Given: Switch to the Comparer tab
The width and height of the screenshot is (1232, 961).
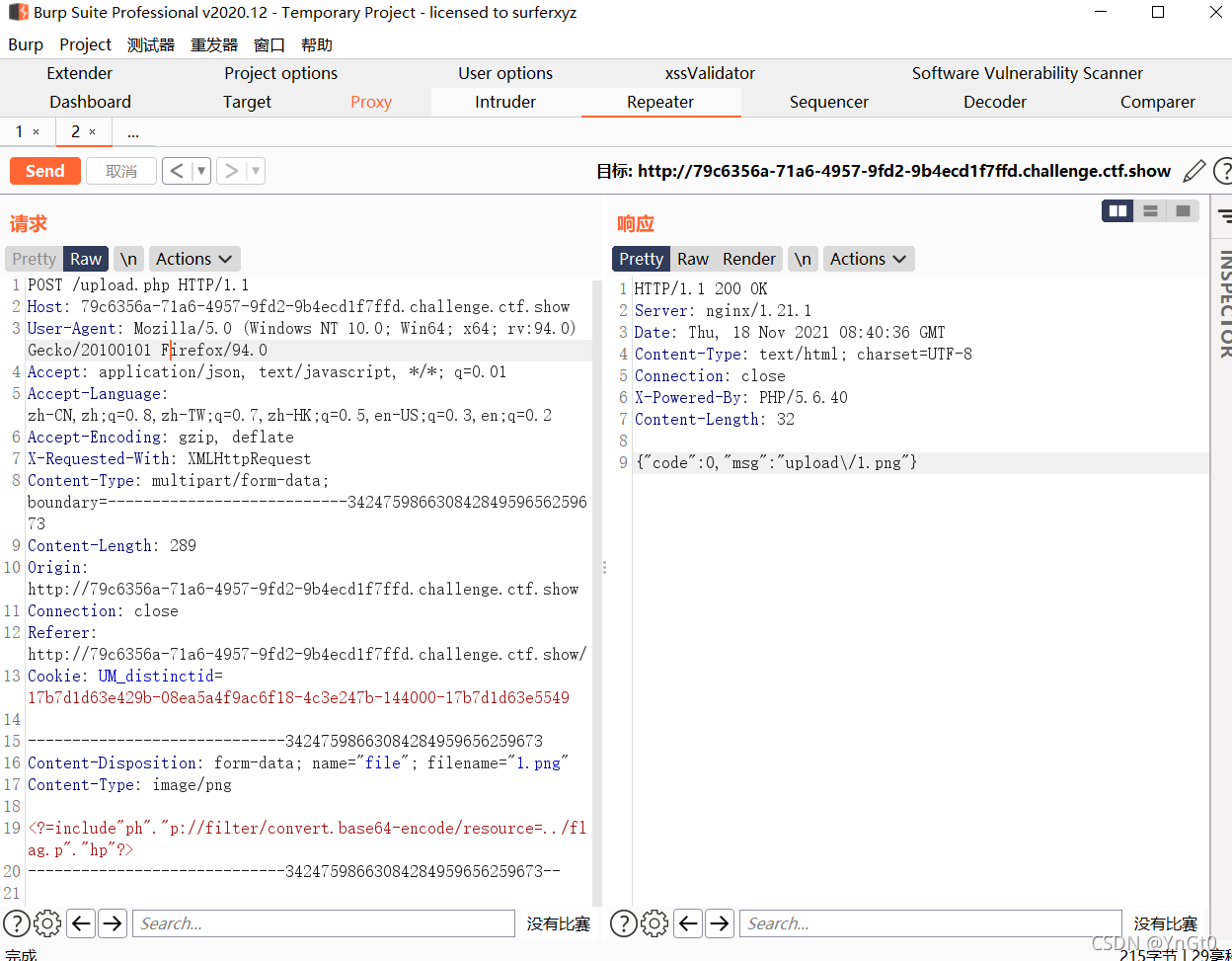Looking at the screenshot, I should [x=1158, y=102].
